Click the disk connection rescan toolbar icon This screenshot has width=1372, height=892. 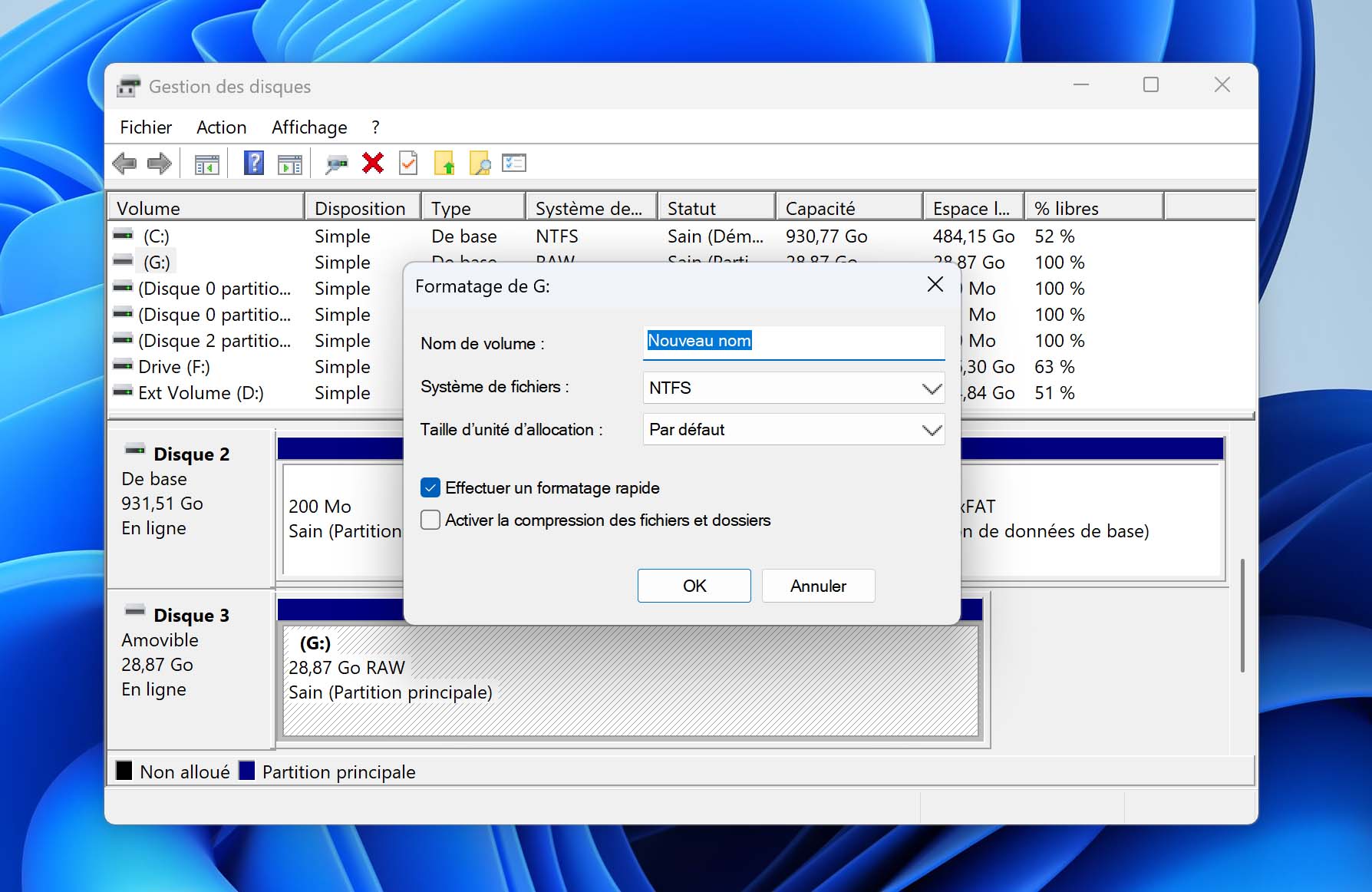336,164
